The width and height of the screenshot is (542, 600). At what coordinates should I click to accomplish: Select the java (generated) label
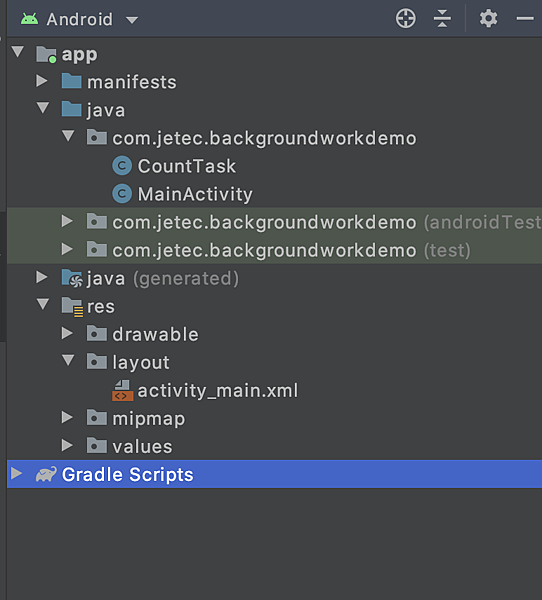[x=163, y=279]
